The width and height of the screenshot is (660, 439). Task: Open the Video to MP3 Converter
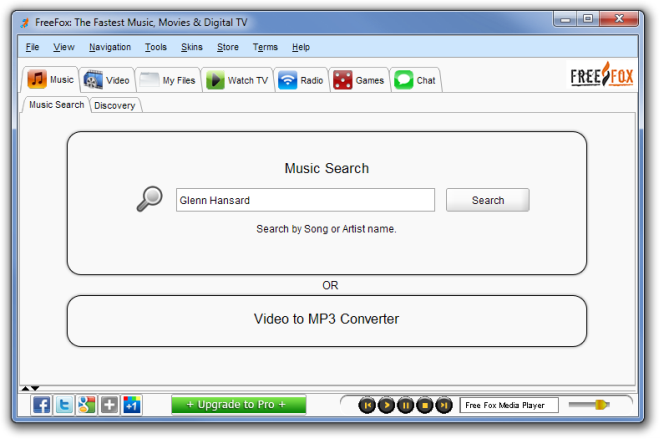pos(327,321)
